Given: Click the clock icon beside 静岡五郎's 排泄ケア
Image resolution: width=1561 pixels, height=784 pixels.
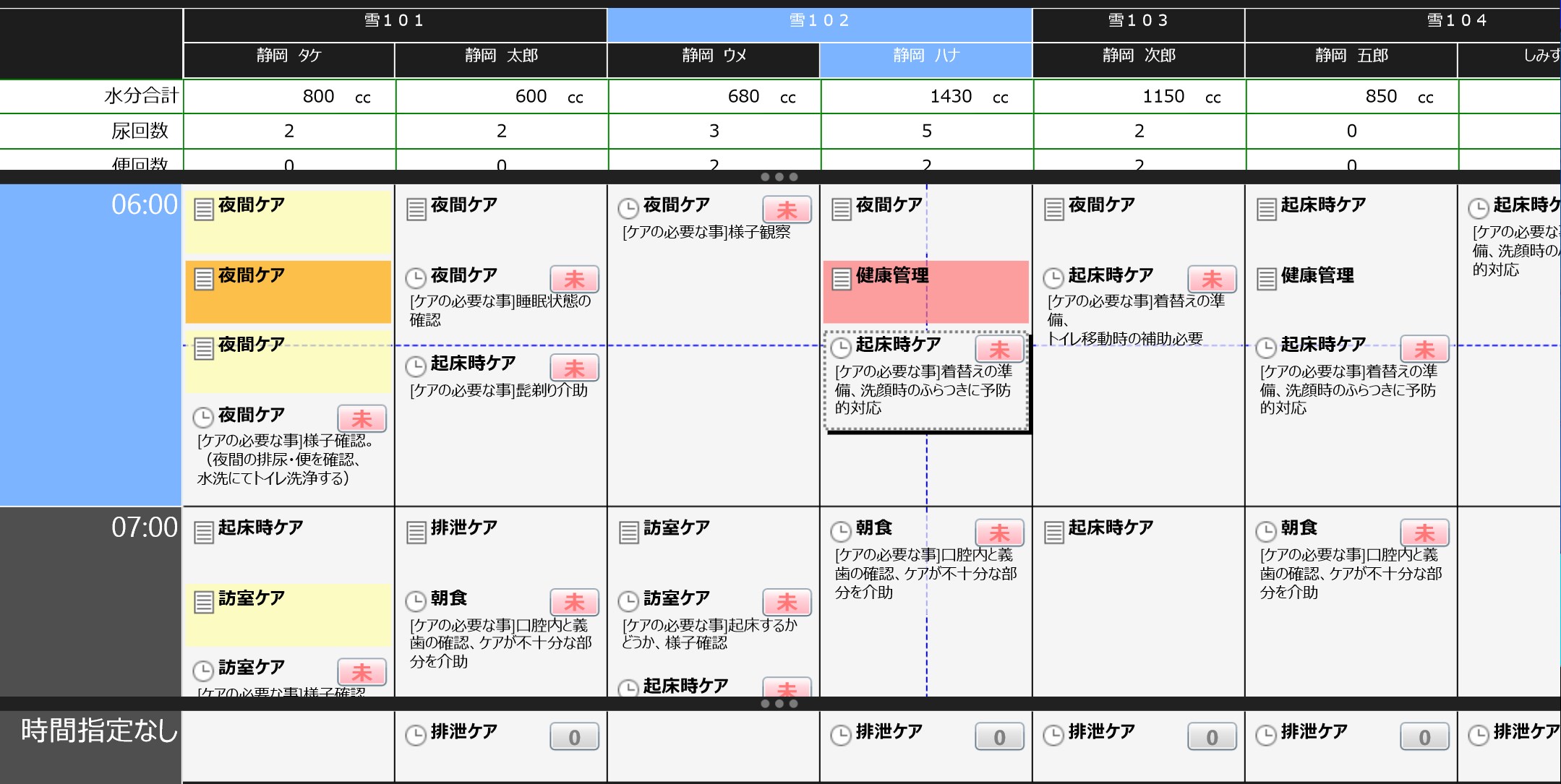Looking at the screenshot, I should [x=1265, y=735].
